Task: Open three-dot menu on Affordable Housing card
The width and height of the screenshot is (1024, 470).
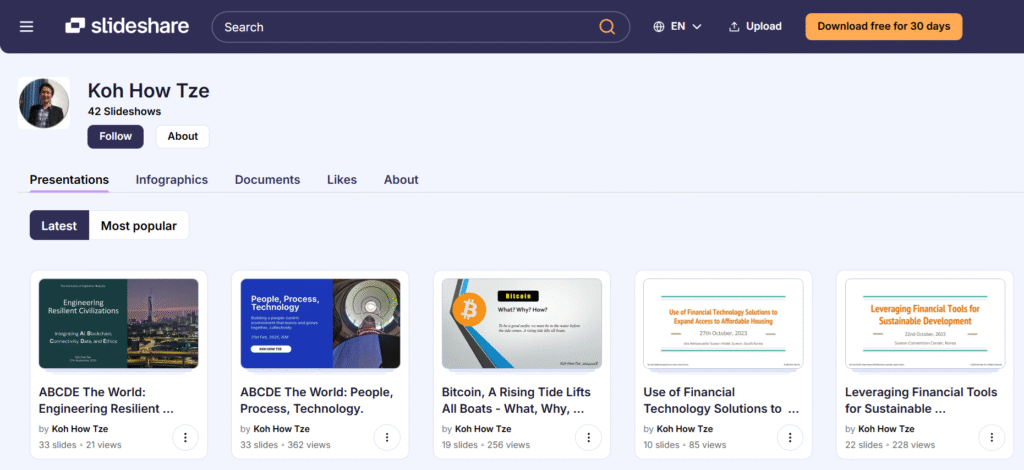Action: [x=790, y=437]
